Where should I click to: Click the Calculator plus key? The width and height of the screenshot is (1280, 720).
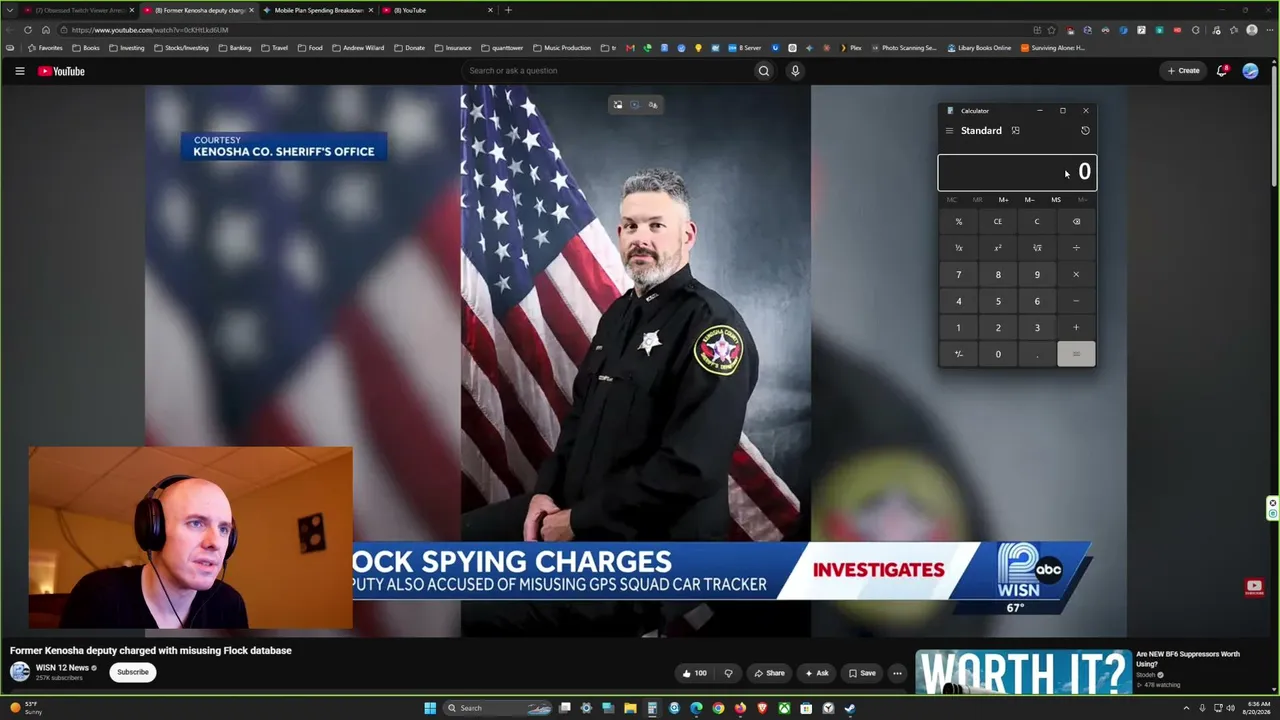1076,328
